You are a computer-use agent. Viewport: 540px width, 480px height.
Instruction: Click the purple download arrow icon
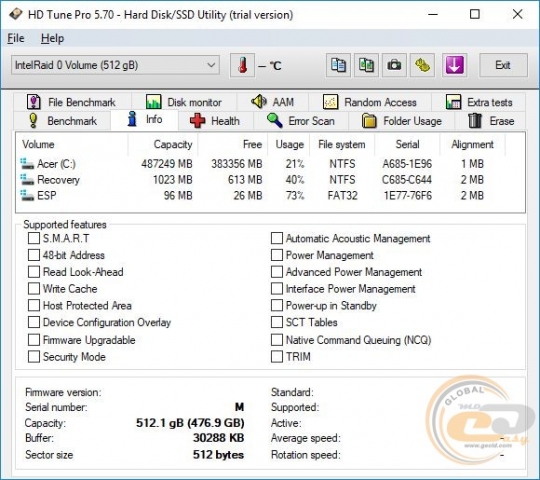455,65
